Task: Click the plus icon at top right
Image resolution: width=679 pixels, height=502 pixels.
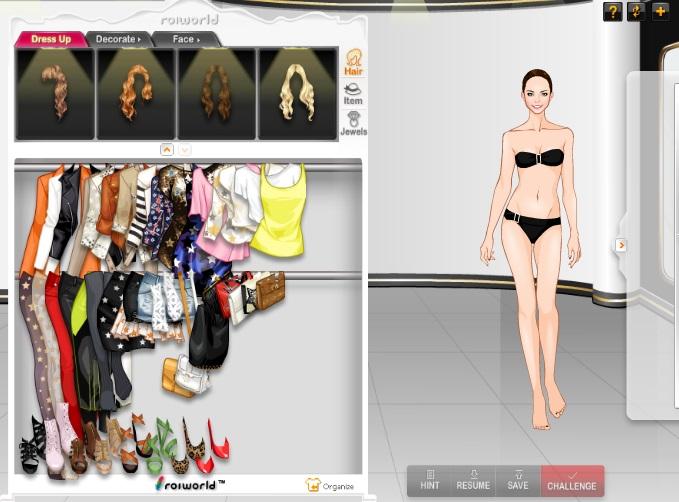Action: click(660, 12)
